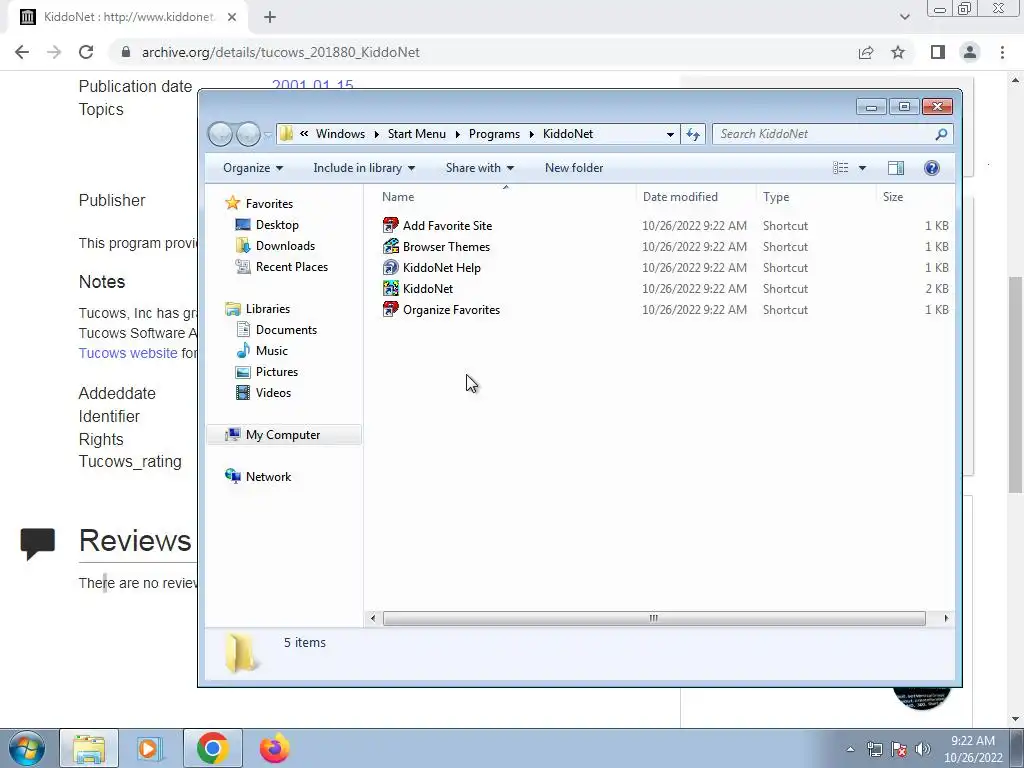Expand the breadcrumb overflow chevron
The image size is (1024, 768).
(x=304, y=134)
